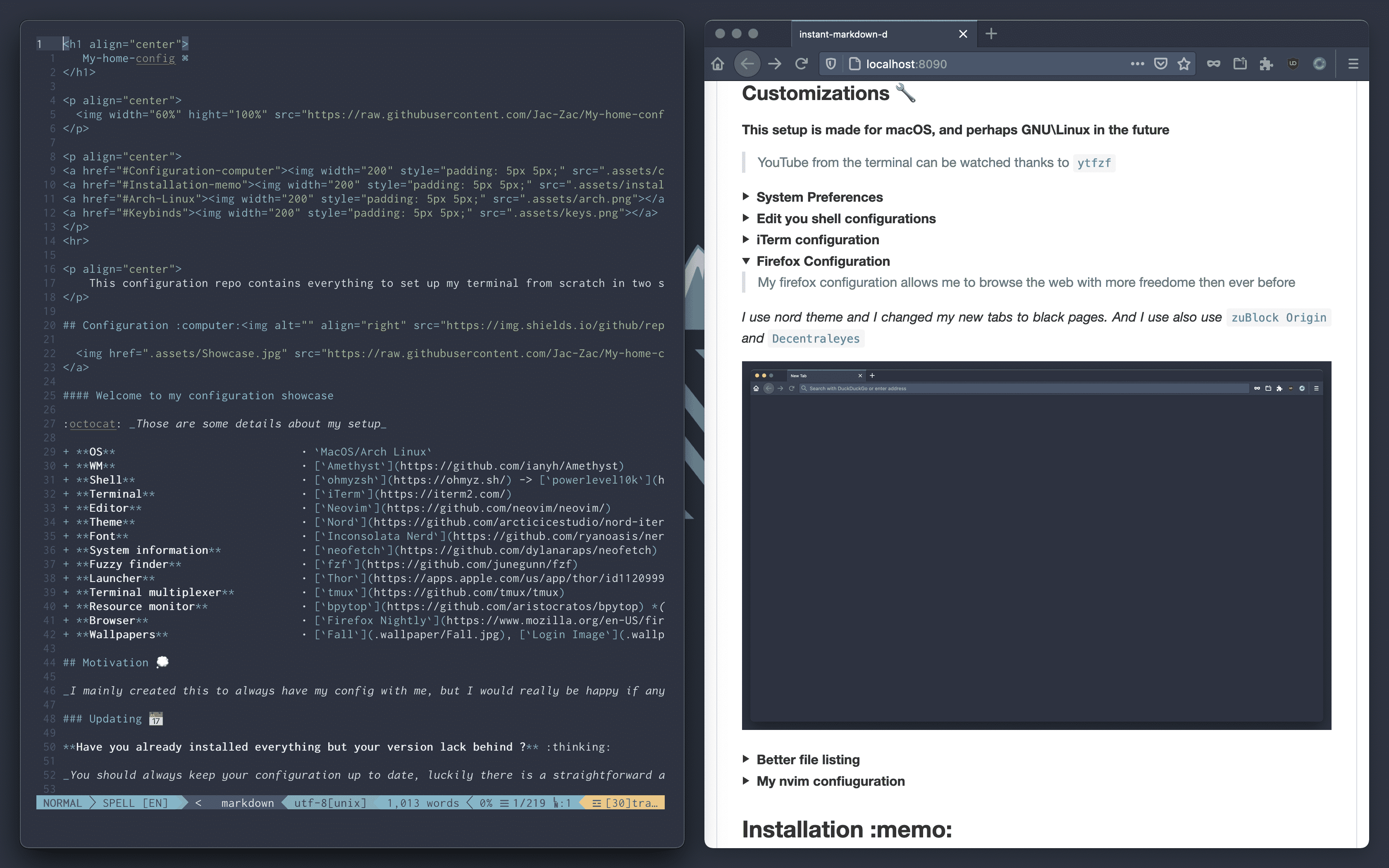Open the tracking protection shield
Viewport: 1389px width, 868px height.
[x=831, y=64]
